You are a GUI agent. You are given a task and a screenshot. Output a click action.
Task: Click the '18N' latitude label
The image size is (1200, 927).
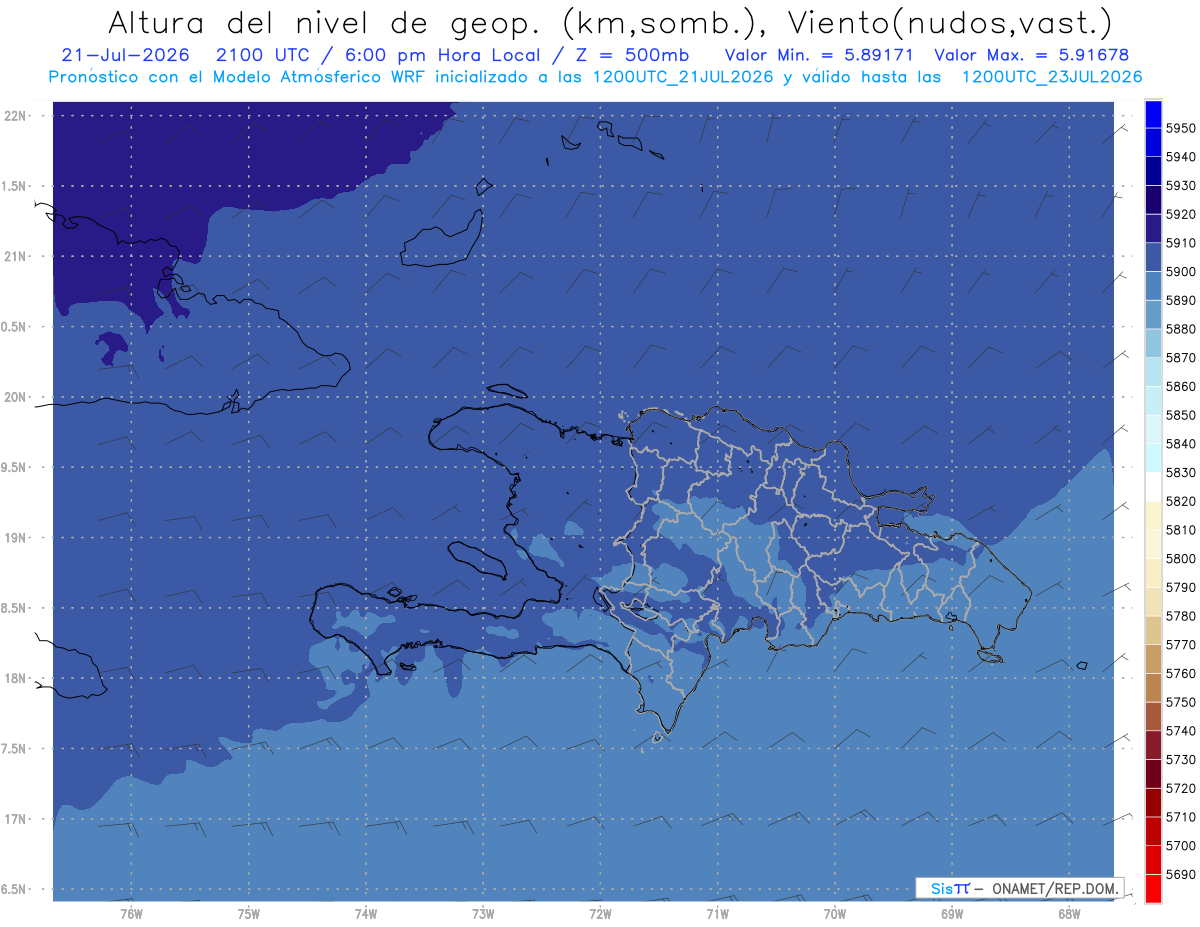pyautogui.click(x=14, y=678)
